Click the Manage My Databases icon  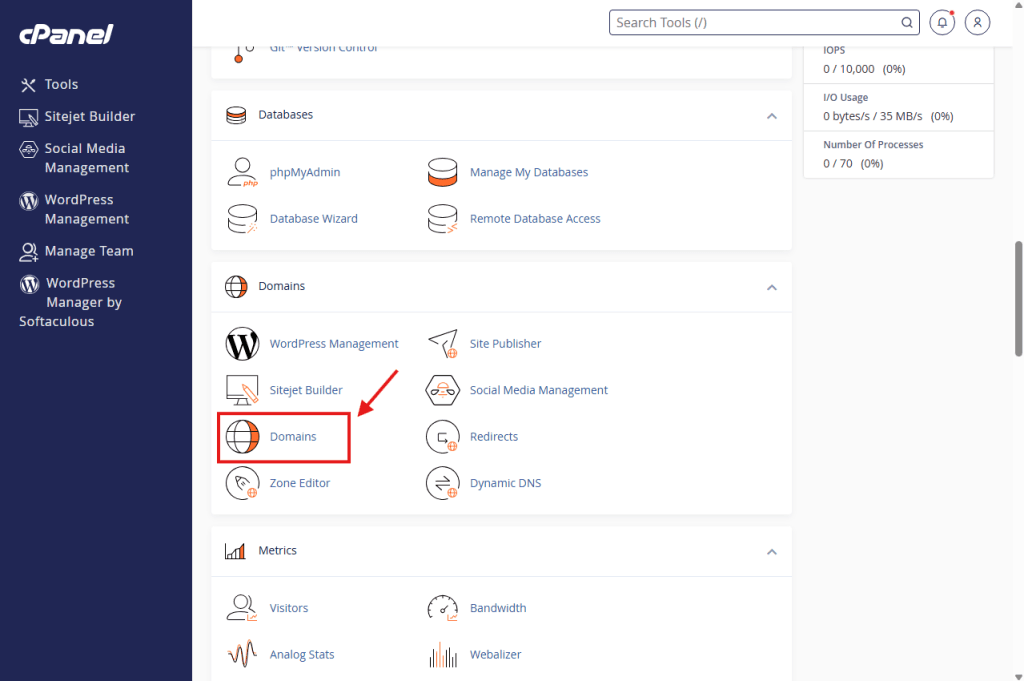pyautogui.click(x=442, y=172)
